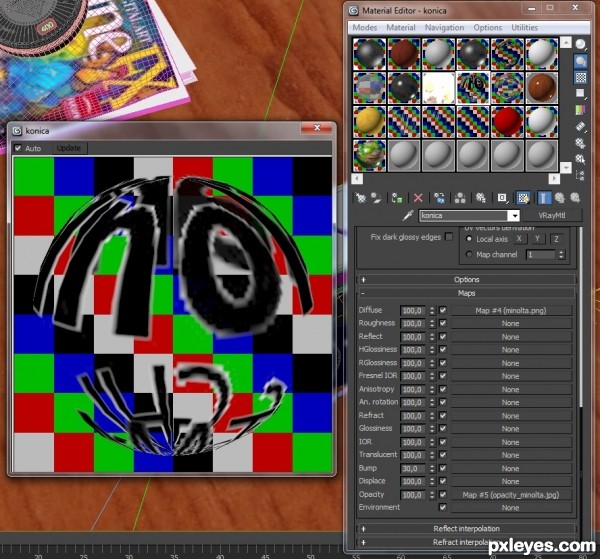Open the Material ID Channel flyout icon
This screenshot has width=600, height=559.
coord(502,198)
